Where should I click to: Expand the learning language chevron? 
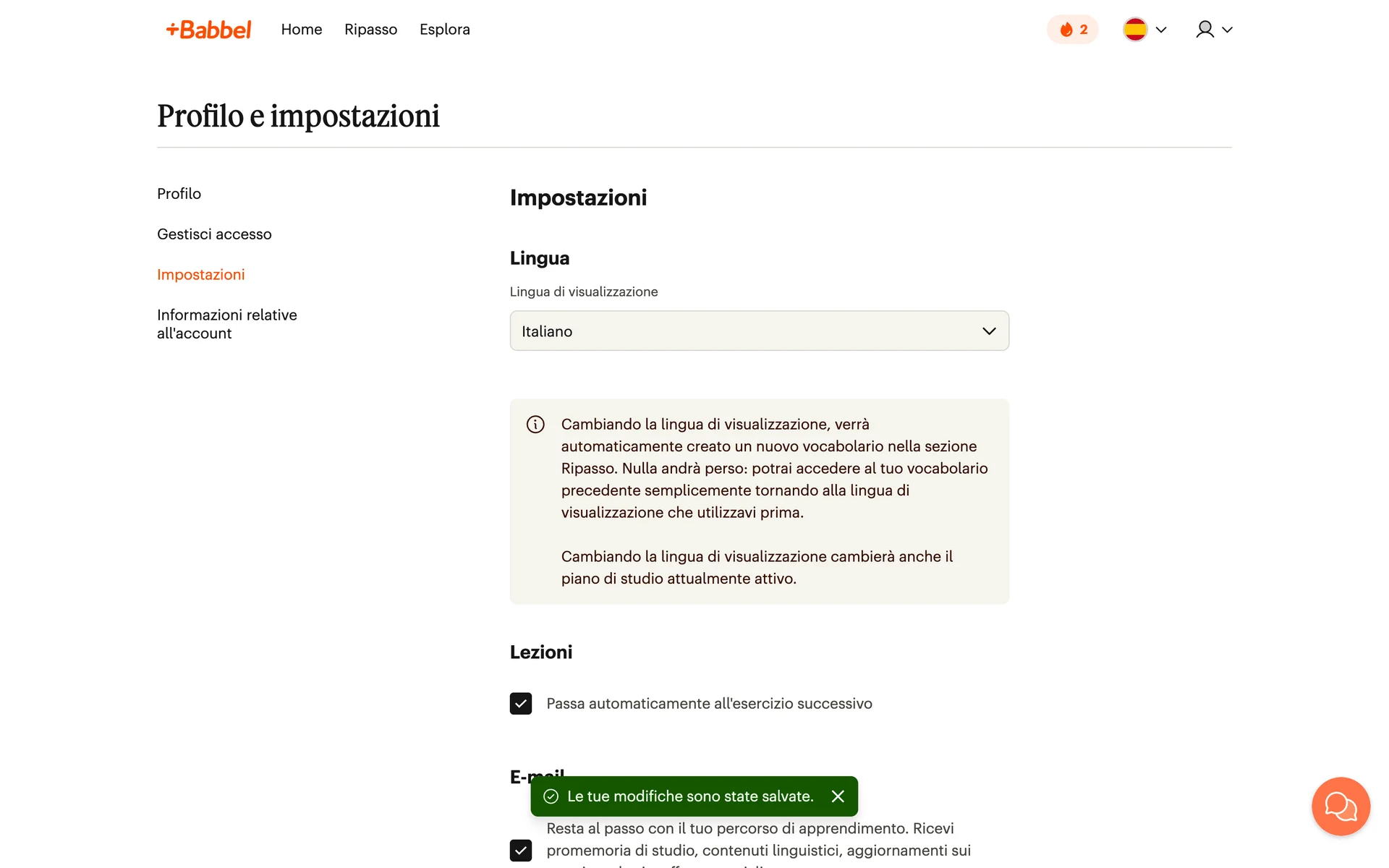pyautogui.click(x=1161, y=30)
